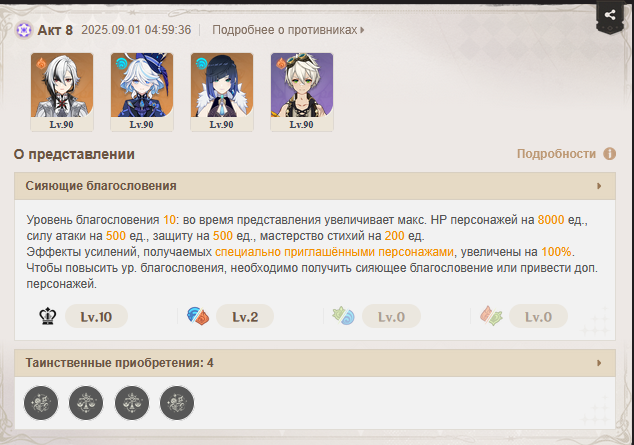Click the first mysterious acquisition round icon
634x445 pixels.
(41, 403)
